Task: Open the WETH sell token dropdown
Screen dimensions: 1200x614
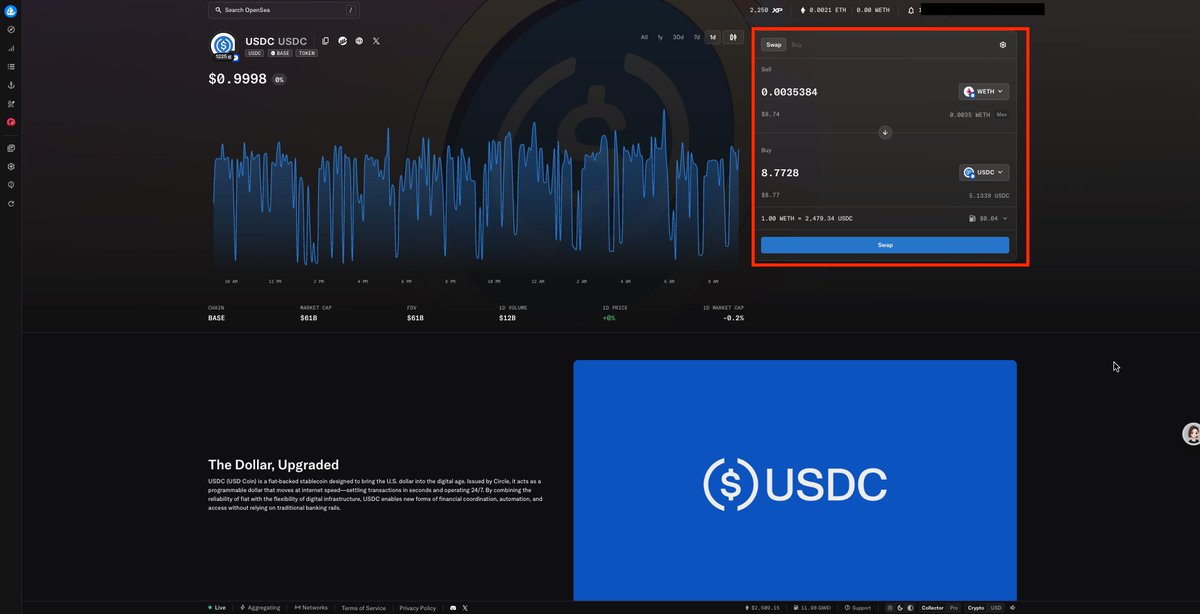Action: pos(984,91)
